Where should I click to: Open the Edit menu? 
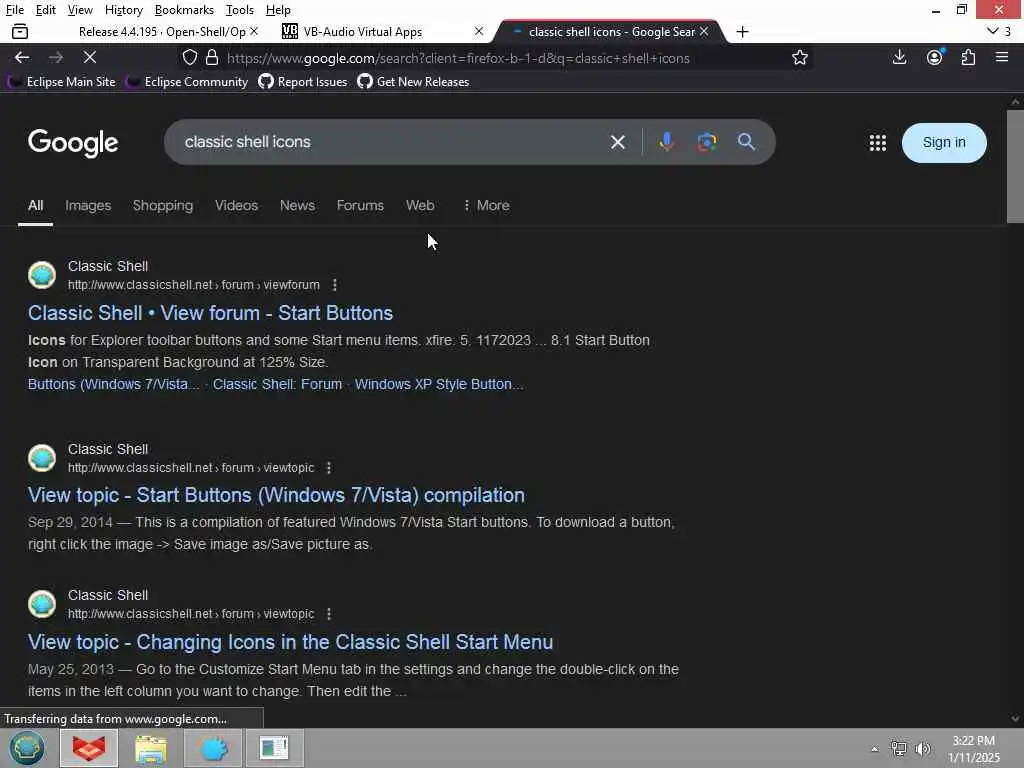pos(45,10)
